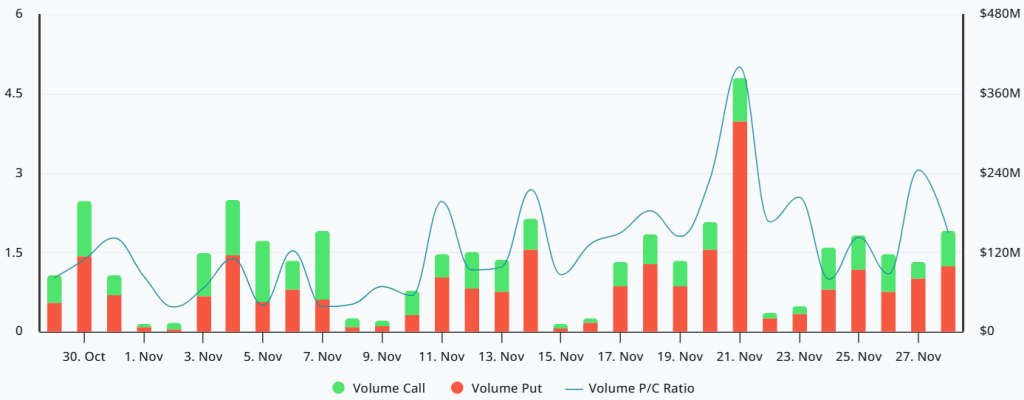The image size is (1024, 400).
Task: Click the 27. Nov axis date label
Action: [918, 357]
